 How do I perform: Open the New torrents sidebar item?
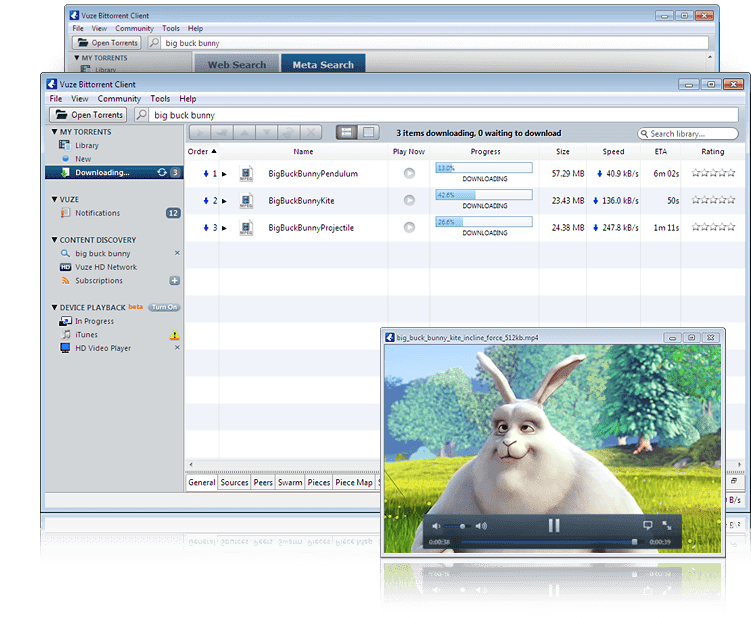pos(83,159)
